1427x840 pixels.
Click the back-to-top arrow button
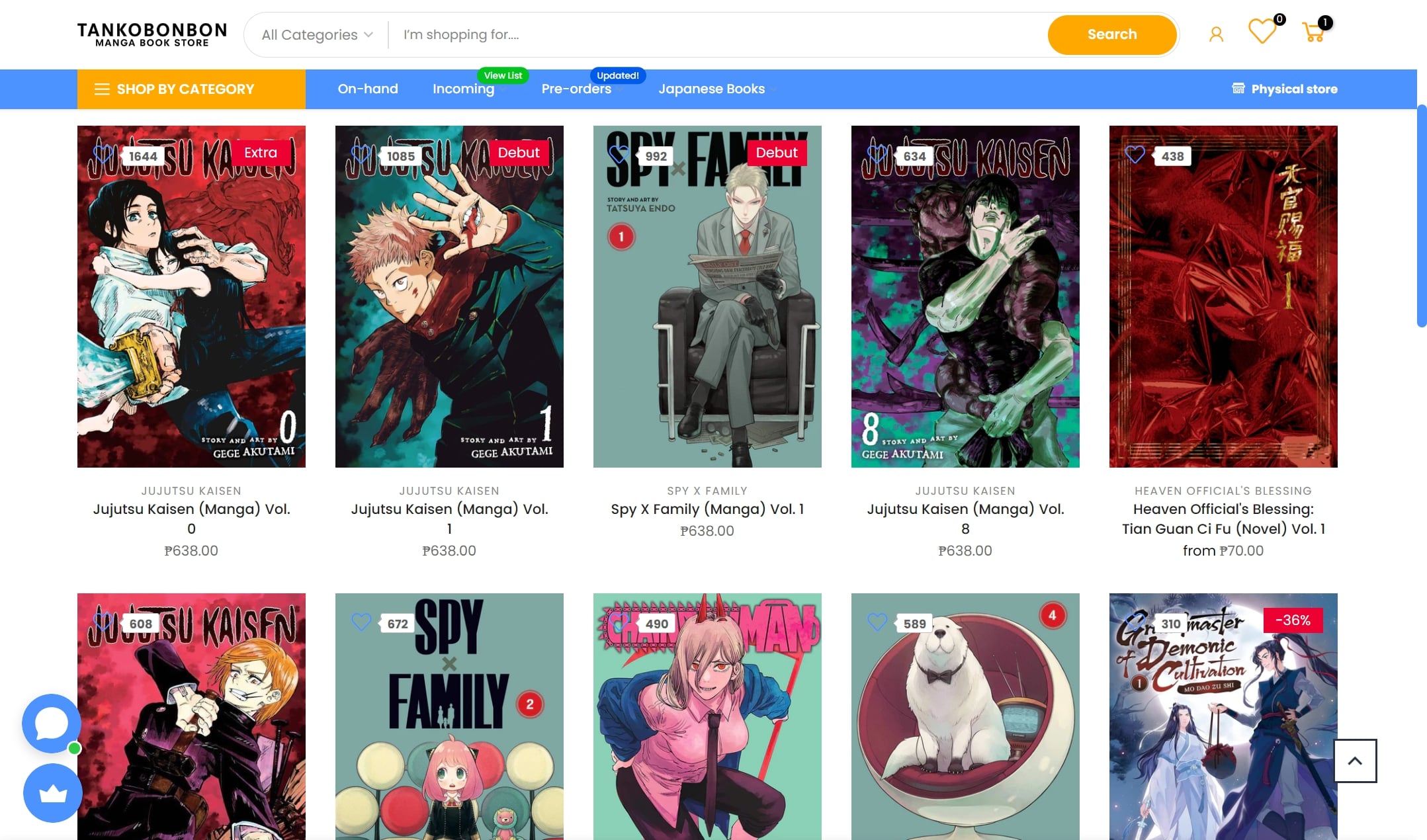(1355, 761)
